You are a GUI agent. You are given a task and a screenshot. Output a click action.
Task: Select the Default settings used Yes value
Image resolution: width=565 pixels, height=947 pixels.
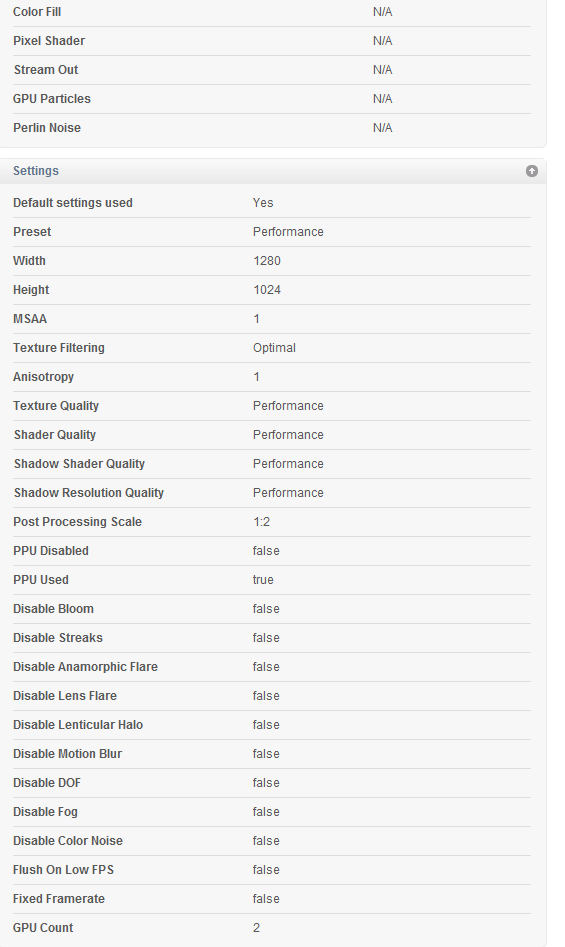[x=263, y=203]
